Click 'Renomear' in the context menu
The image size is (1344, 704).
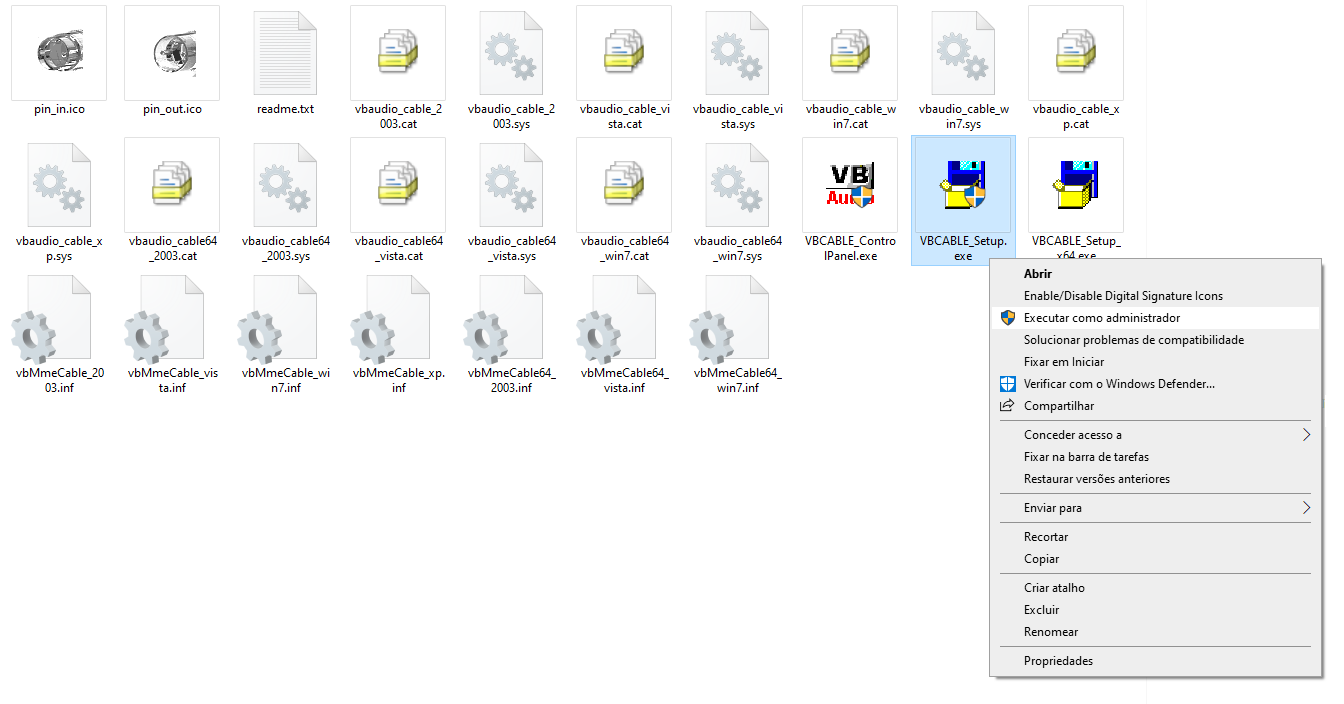pos(1050,632)
